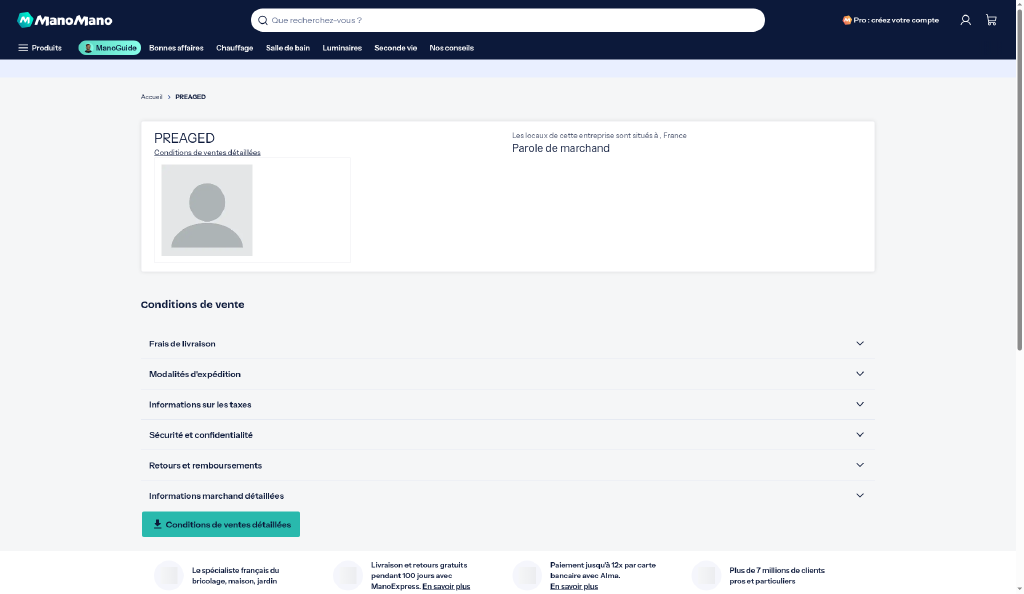1024x594 pixels.
Task: Click the search magnifier icon
Action: click(x=263, y=20)
